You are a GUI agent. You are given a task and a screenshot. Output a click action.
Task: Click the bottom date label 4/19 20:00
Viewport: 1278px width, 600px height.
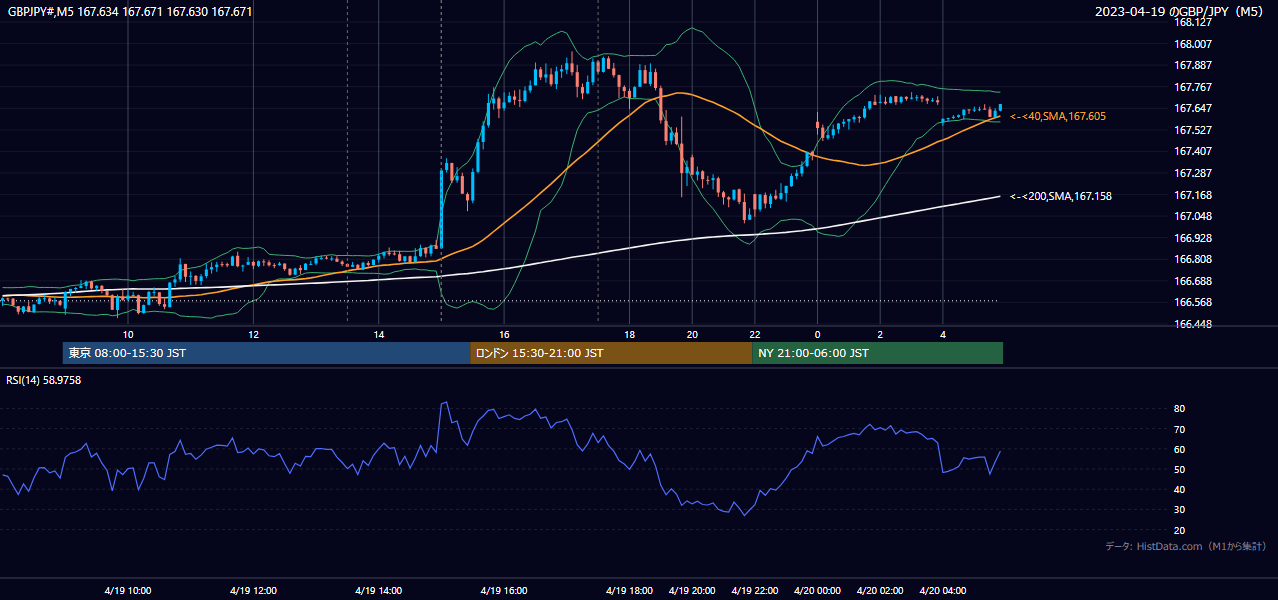692,591
